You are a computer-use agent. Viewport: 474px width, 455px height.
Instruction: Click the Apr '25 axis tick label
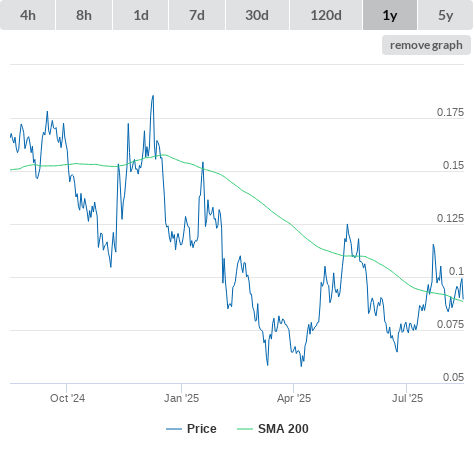coord(294,398)
